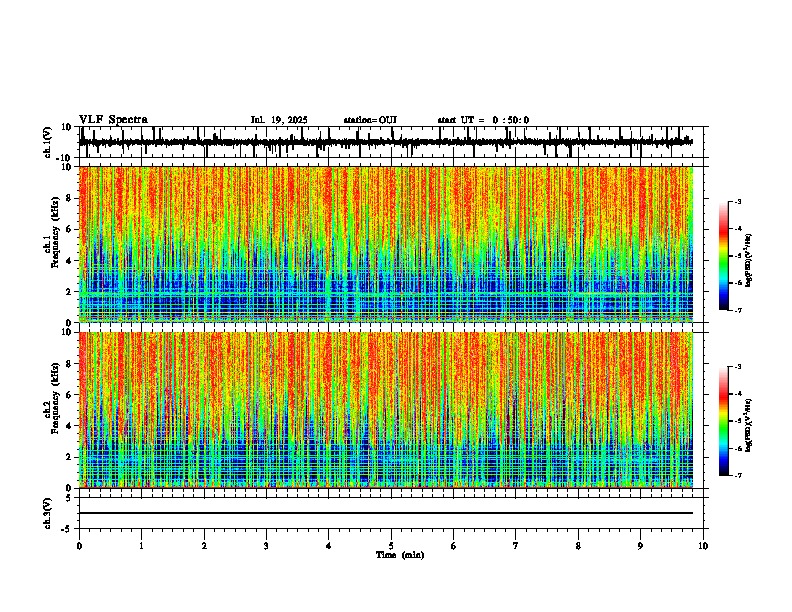
Task: Click time-axis tick label "8"
Action: [578, 546]
